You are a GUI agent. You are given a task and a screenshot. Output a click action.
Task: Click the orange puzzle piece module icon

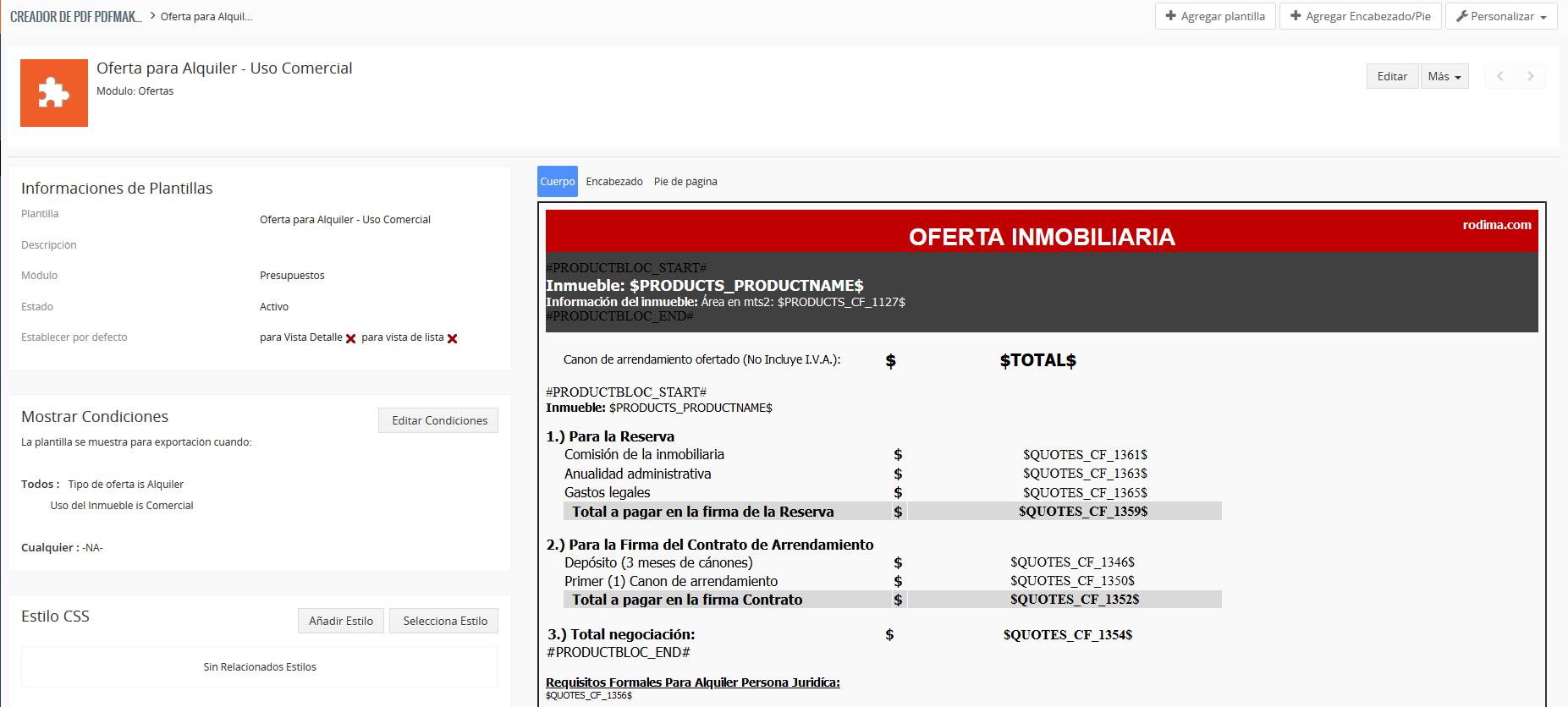(x=54, y=93)
